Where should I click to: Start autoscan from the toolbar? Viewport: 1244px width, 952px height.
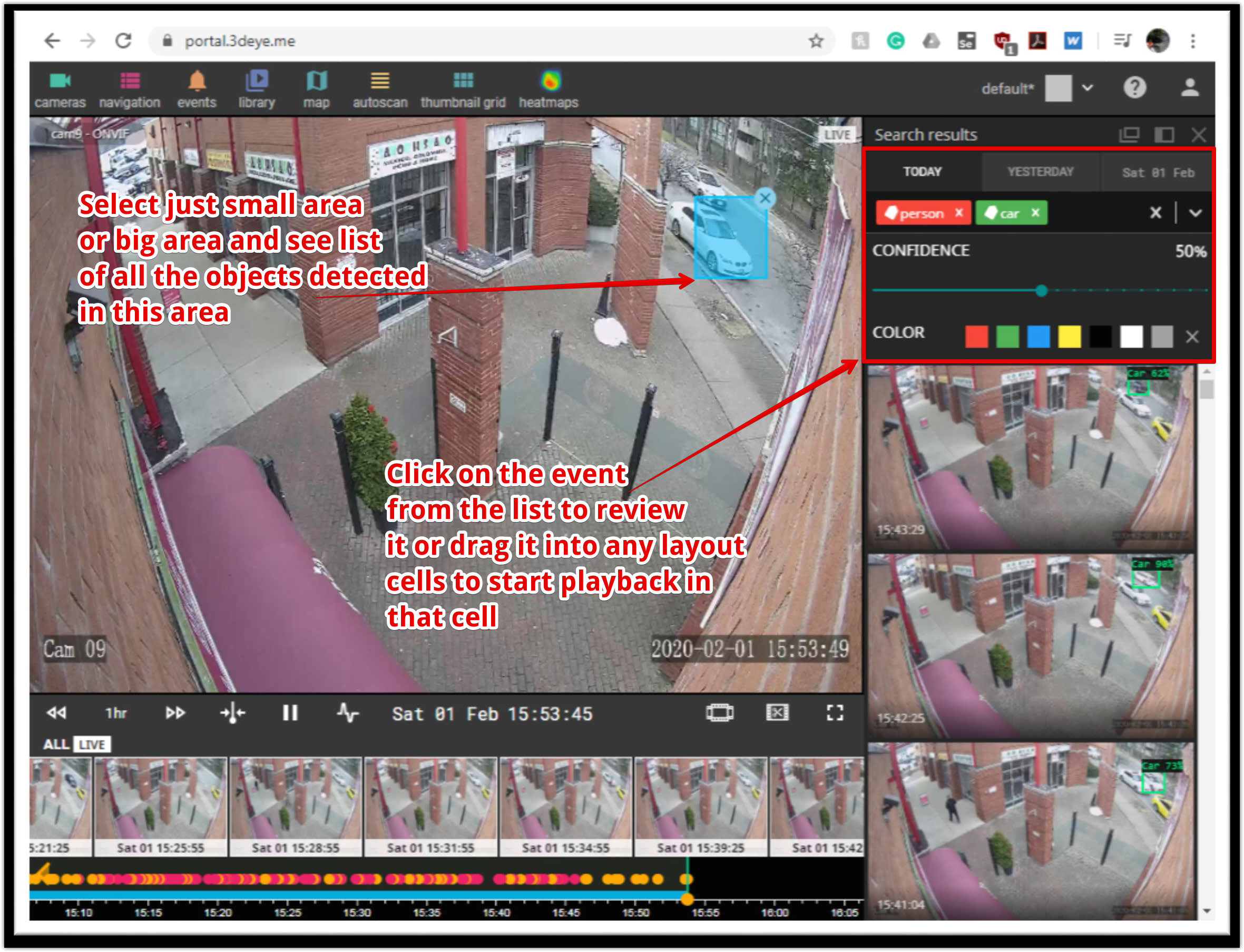pyautogui.click(x=380, y=90)
